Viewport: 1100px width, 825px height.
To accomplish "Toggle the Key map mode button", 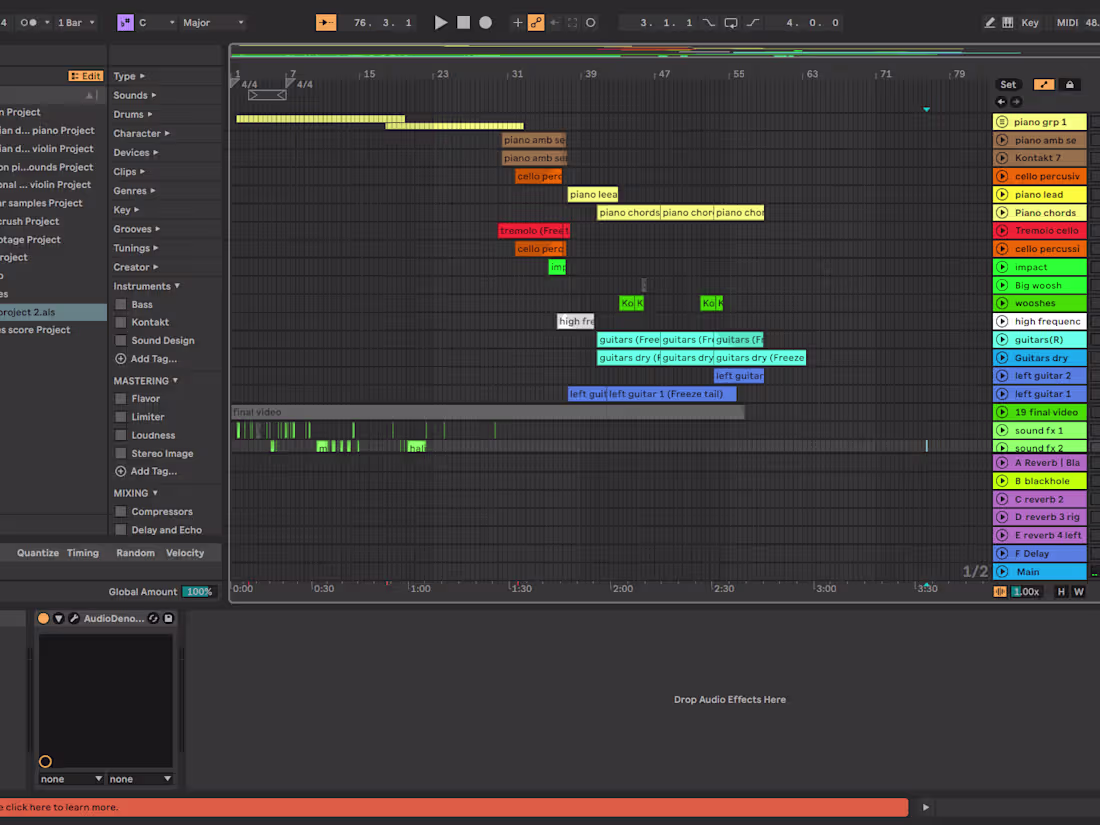I will [x=1030, y=22].
